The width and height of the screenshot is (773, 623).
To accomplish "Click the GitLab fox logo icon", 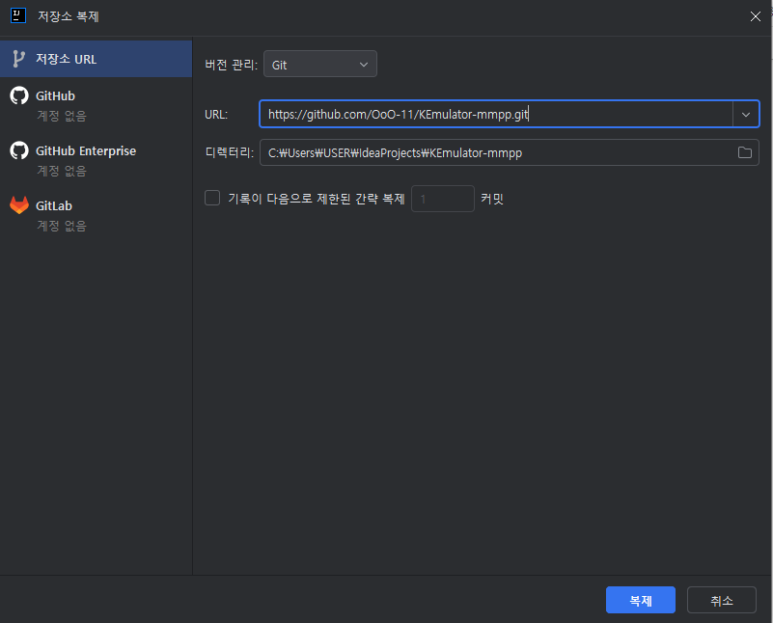I will (19, 205).
